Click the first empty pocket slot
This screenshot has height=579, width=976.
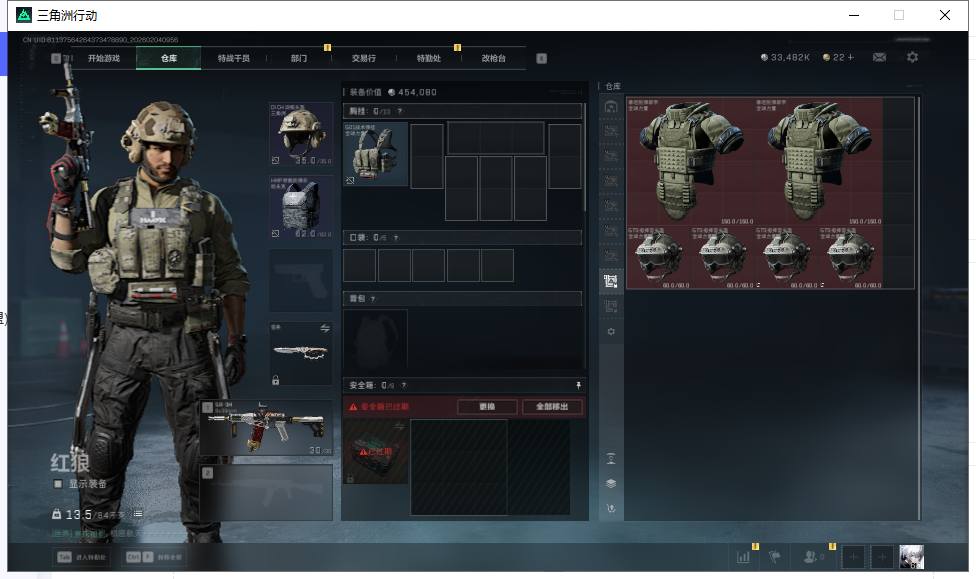360,265
